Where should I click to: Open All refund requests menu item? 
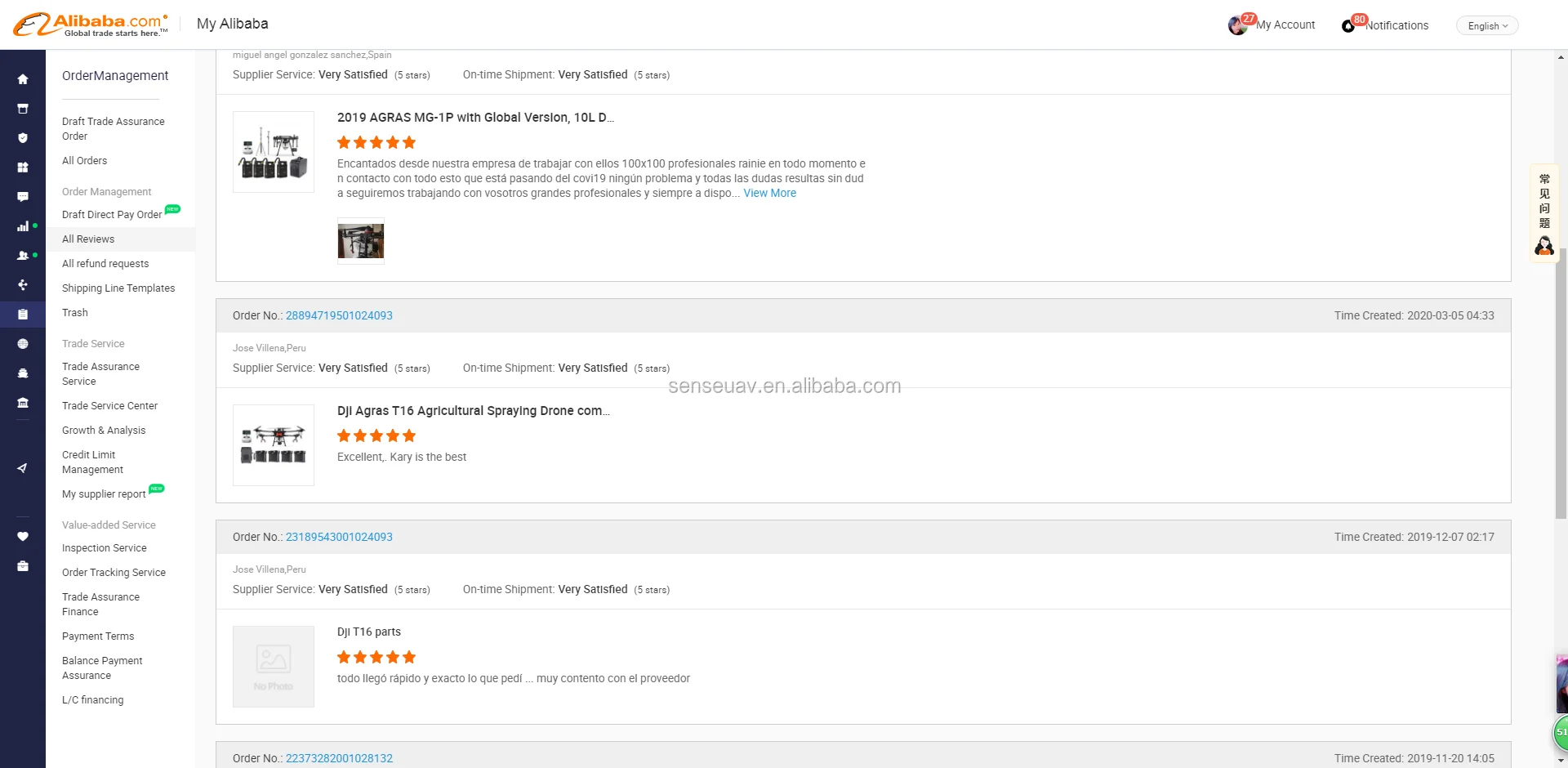point(105,264)
